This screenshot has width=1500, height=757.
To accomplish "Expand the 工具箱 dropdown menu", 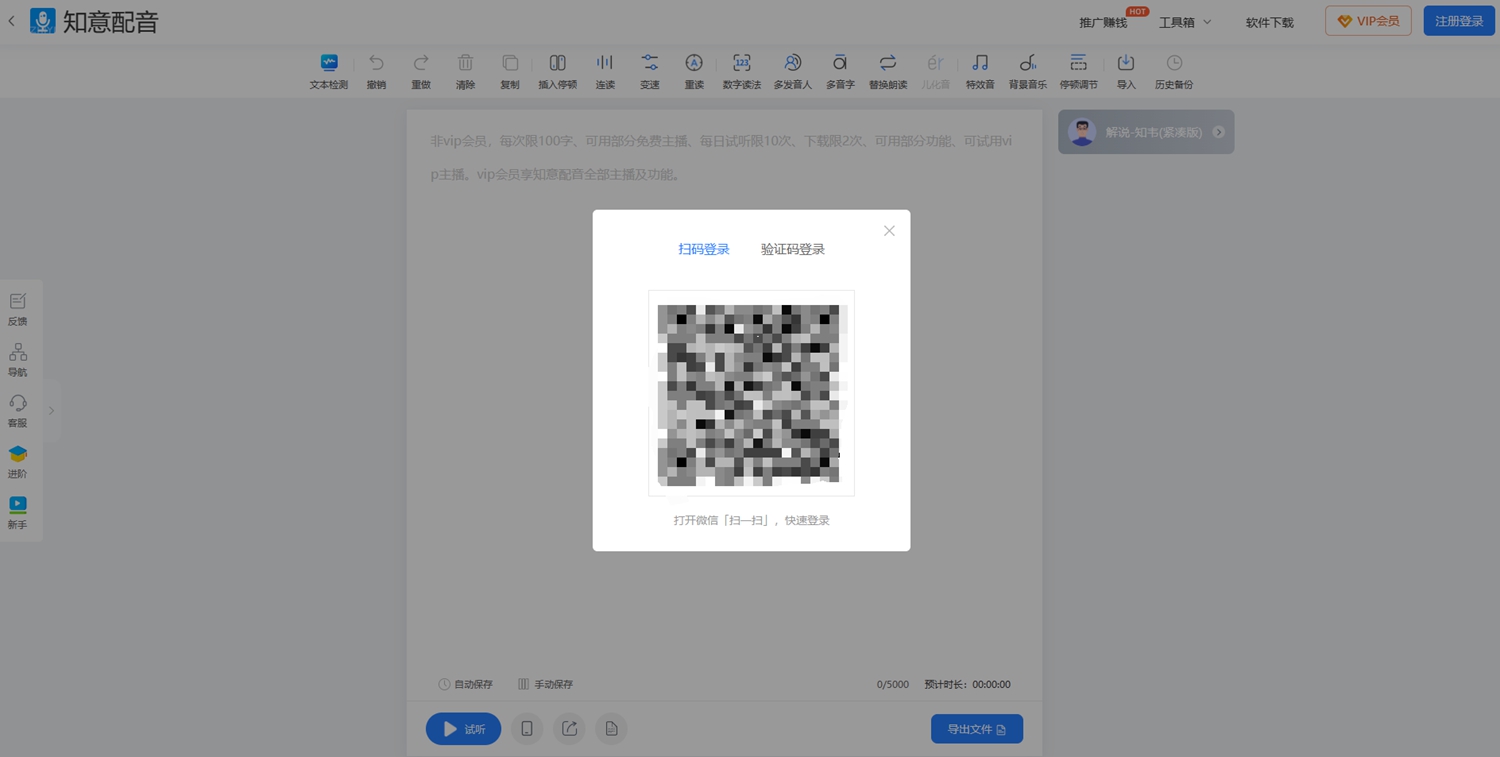I will click(1185, 22).
